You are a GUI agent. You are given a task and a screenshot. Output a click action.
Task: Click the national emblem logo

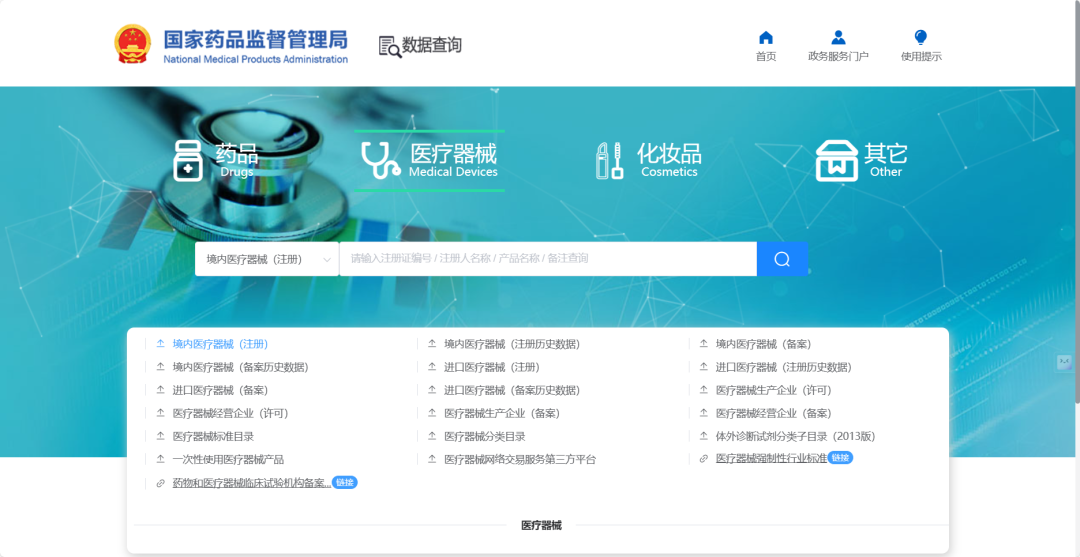coord(133,45)
